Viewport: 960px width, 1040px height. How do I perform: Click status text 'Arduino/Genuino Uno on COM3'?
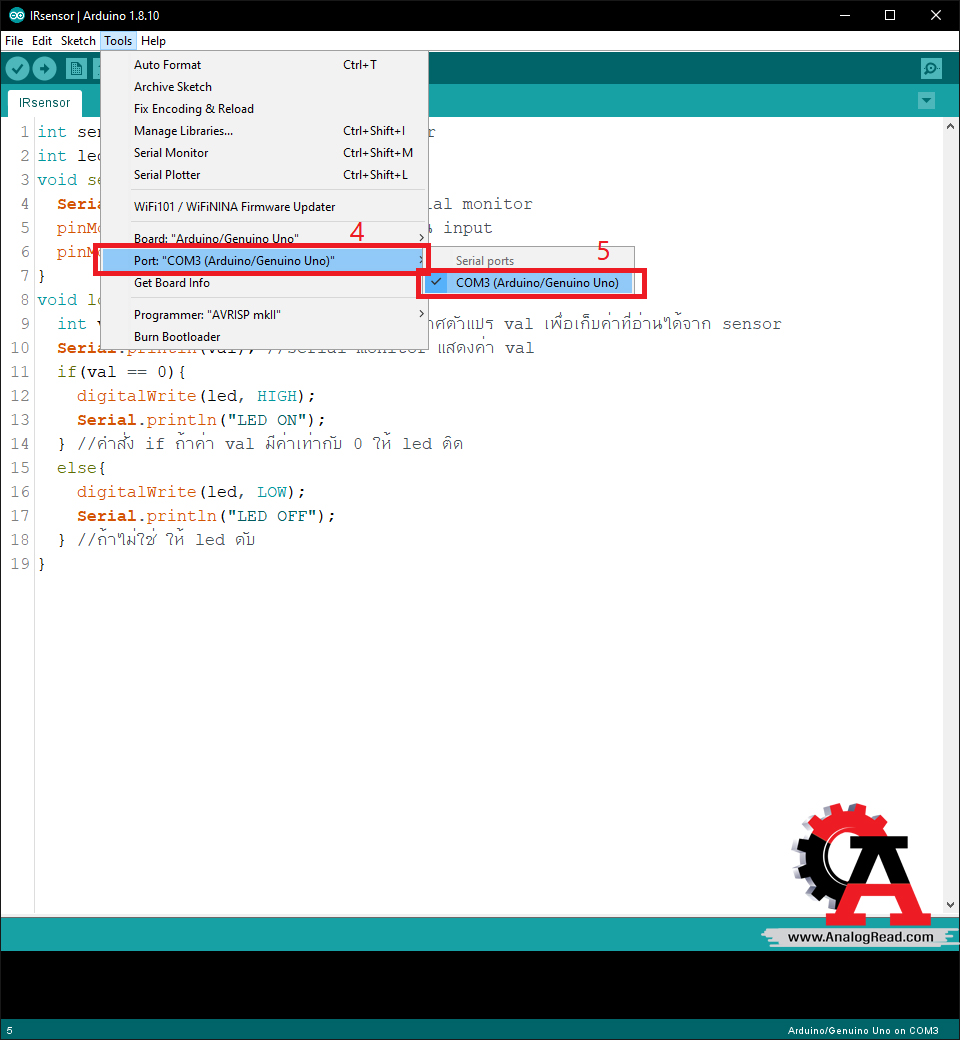point(862,1030)
